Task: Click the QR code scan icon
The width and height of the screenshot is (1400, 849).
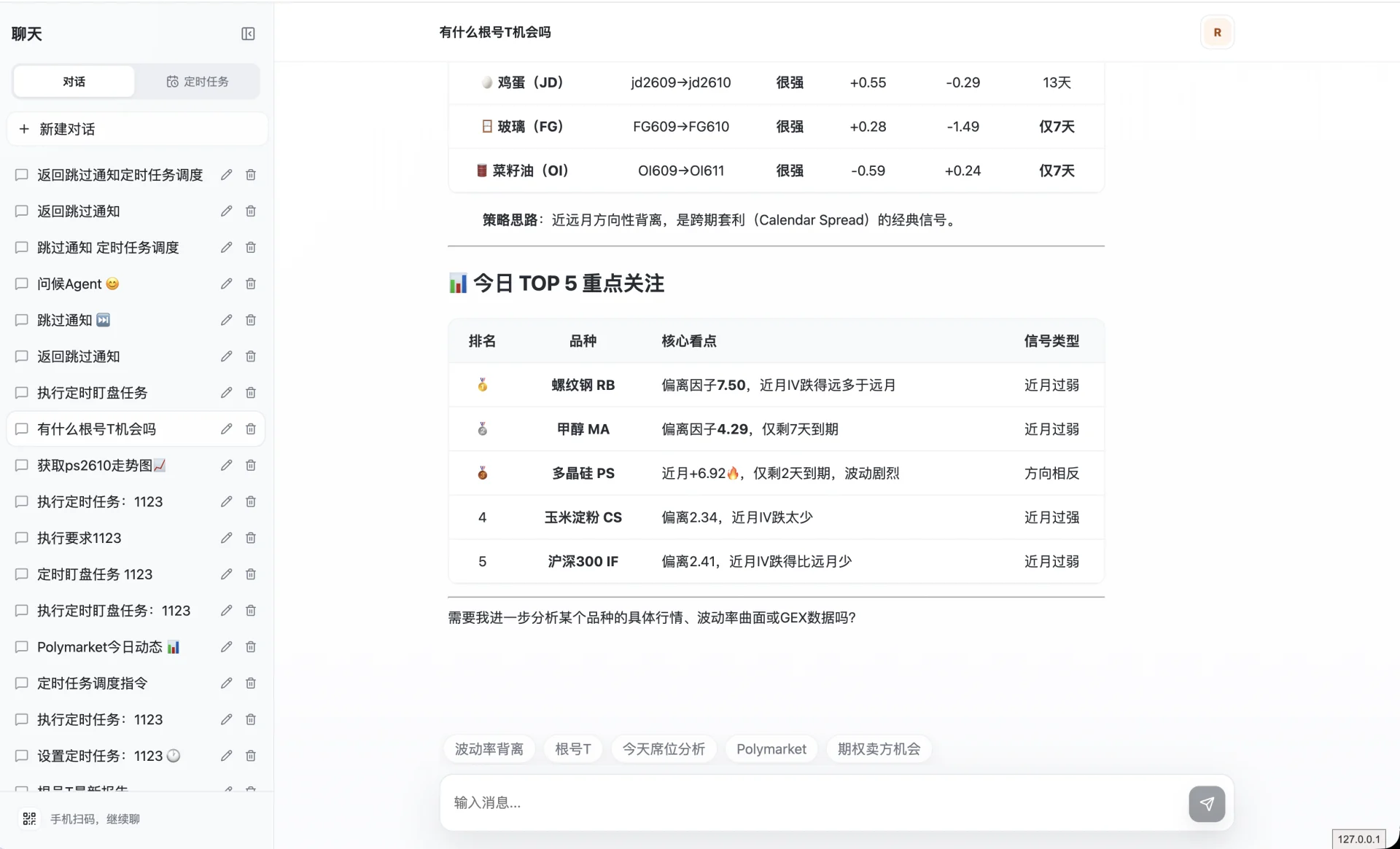Action: (x=29, y=818)
